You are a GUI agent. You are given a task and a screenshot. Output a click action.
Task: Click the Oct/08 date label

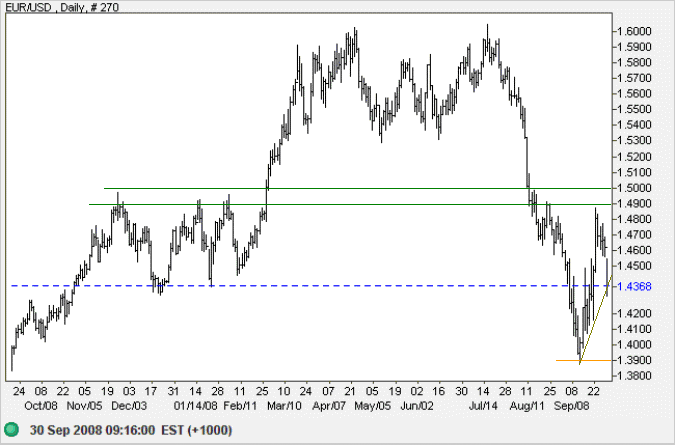coord(41,406)
